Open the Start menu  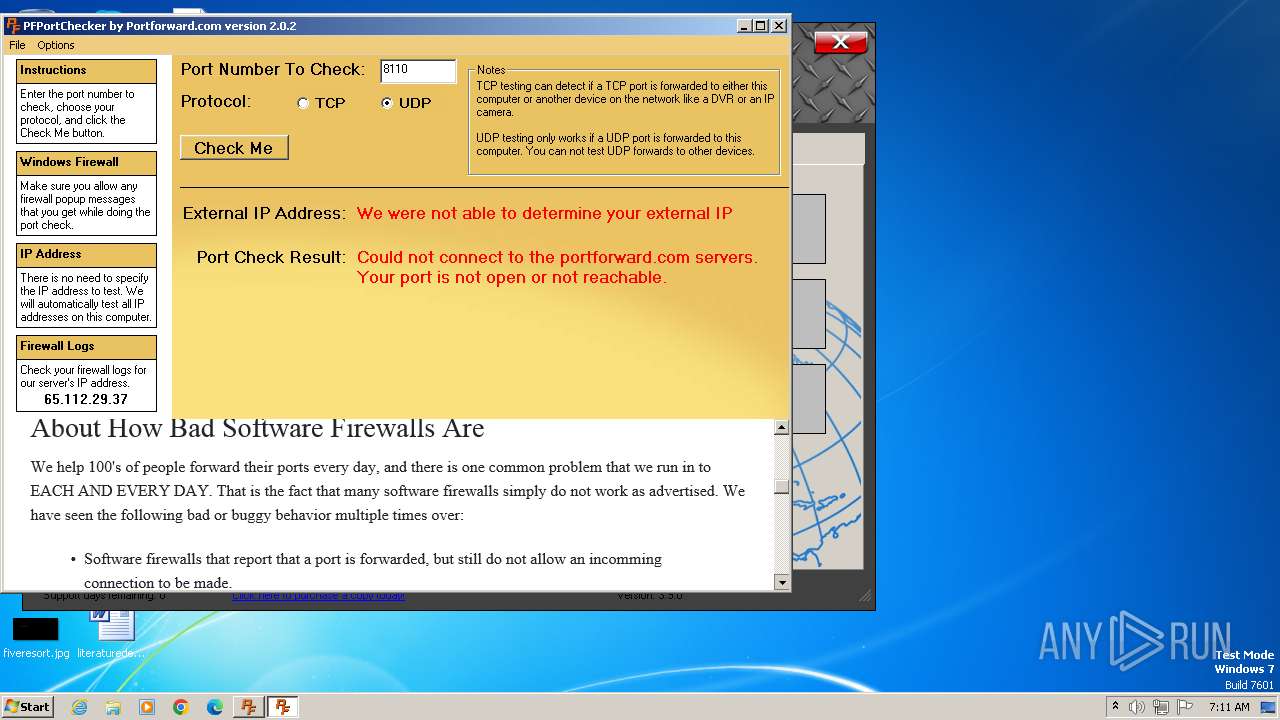pyautogui.click(x=28, y=706)
